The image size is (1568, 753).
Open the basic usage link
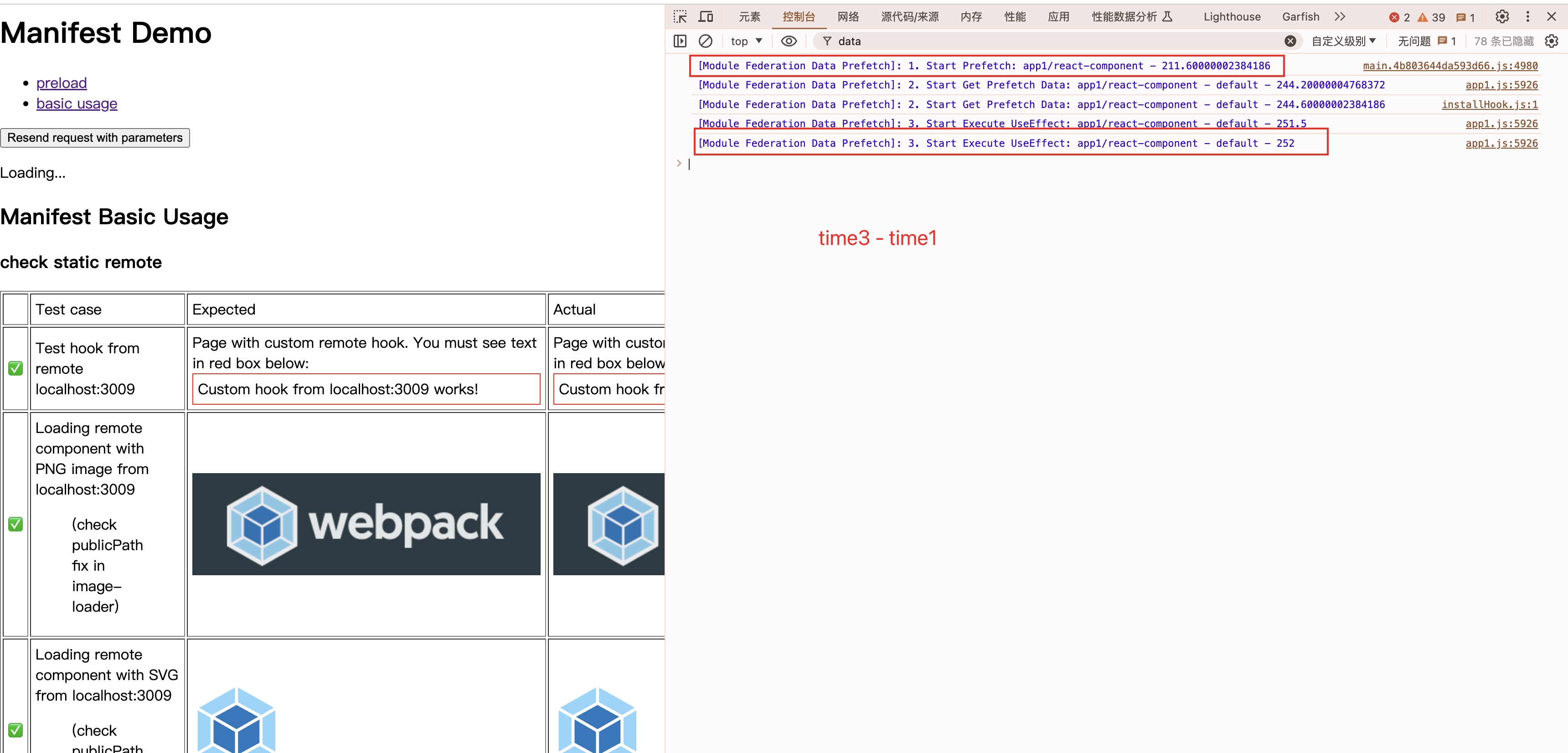(77, 103)
